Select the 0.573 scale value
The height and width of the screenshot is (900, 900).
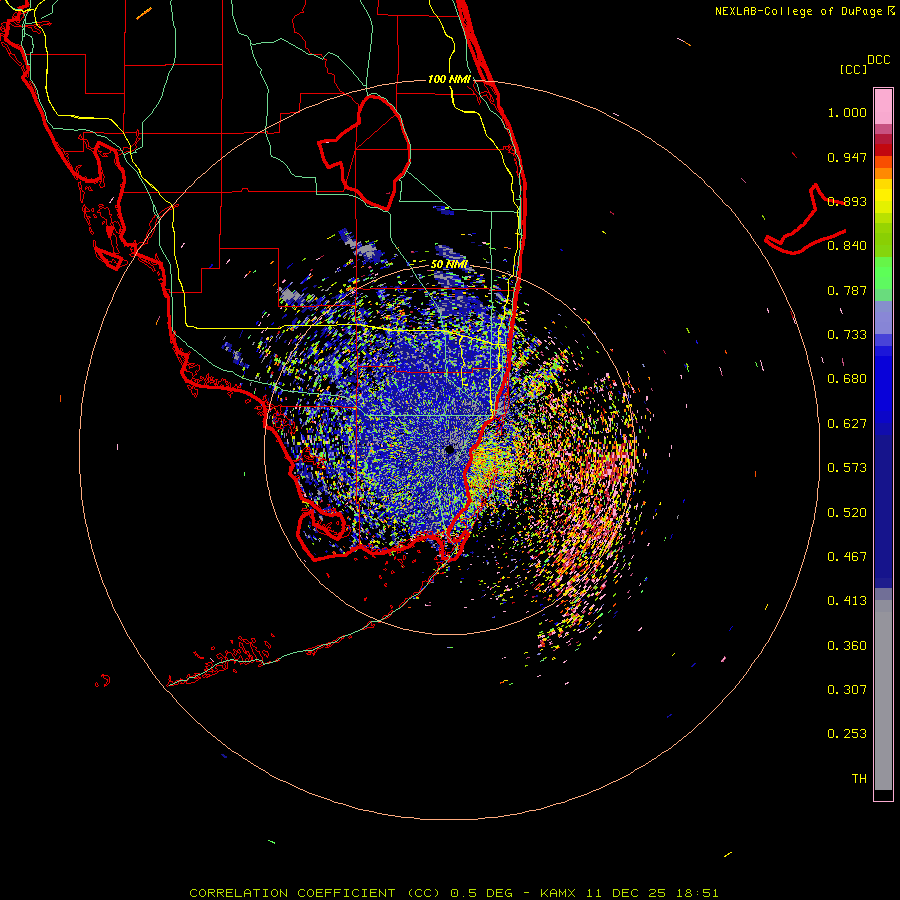tap(847, 468)
